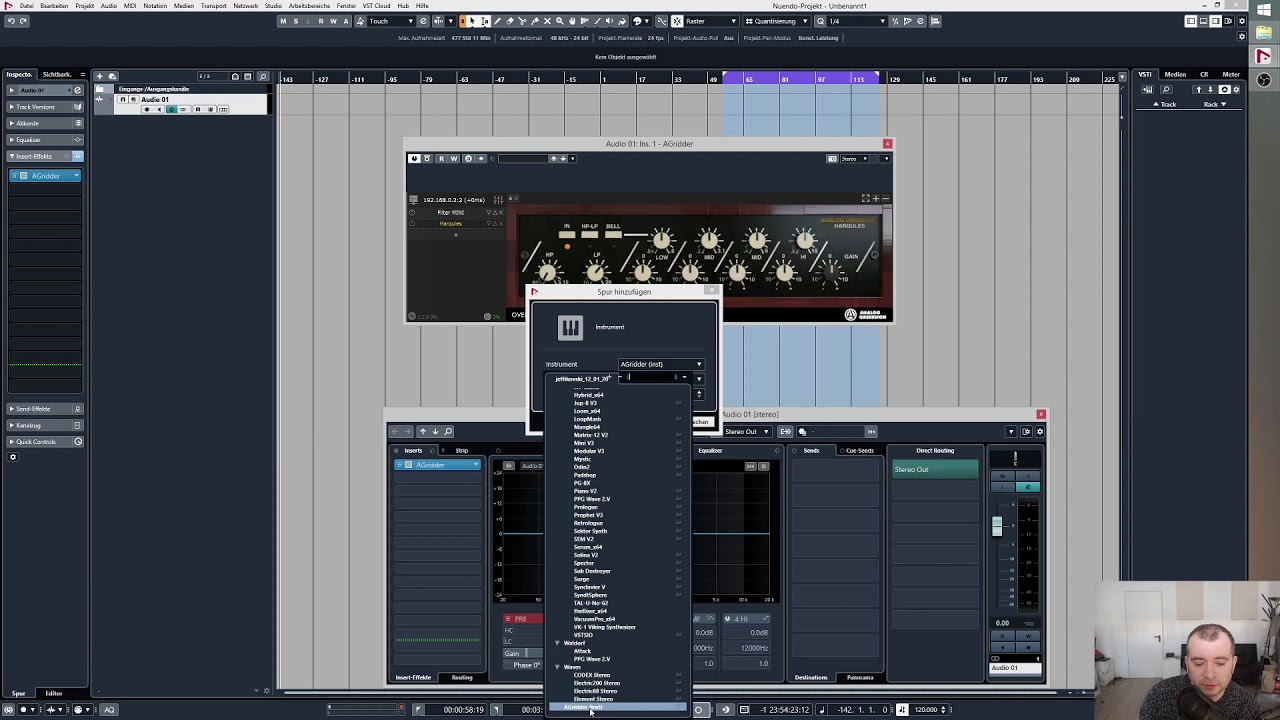Close the AGridder plugin window
Image resolution: width=1280 pixels, height=720 pixels.
tap(887, 144)
